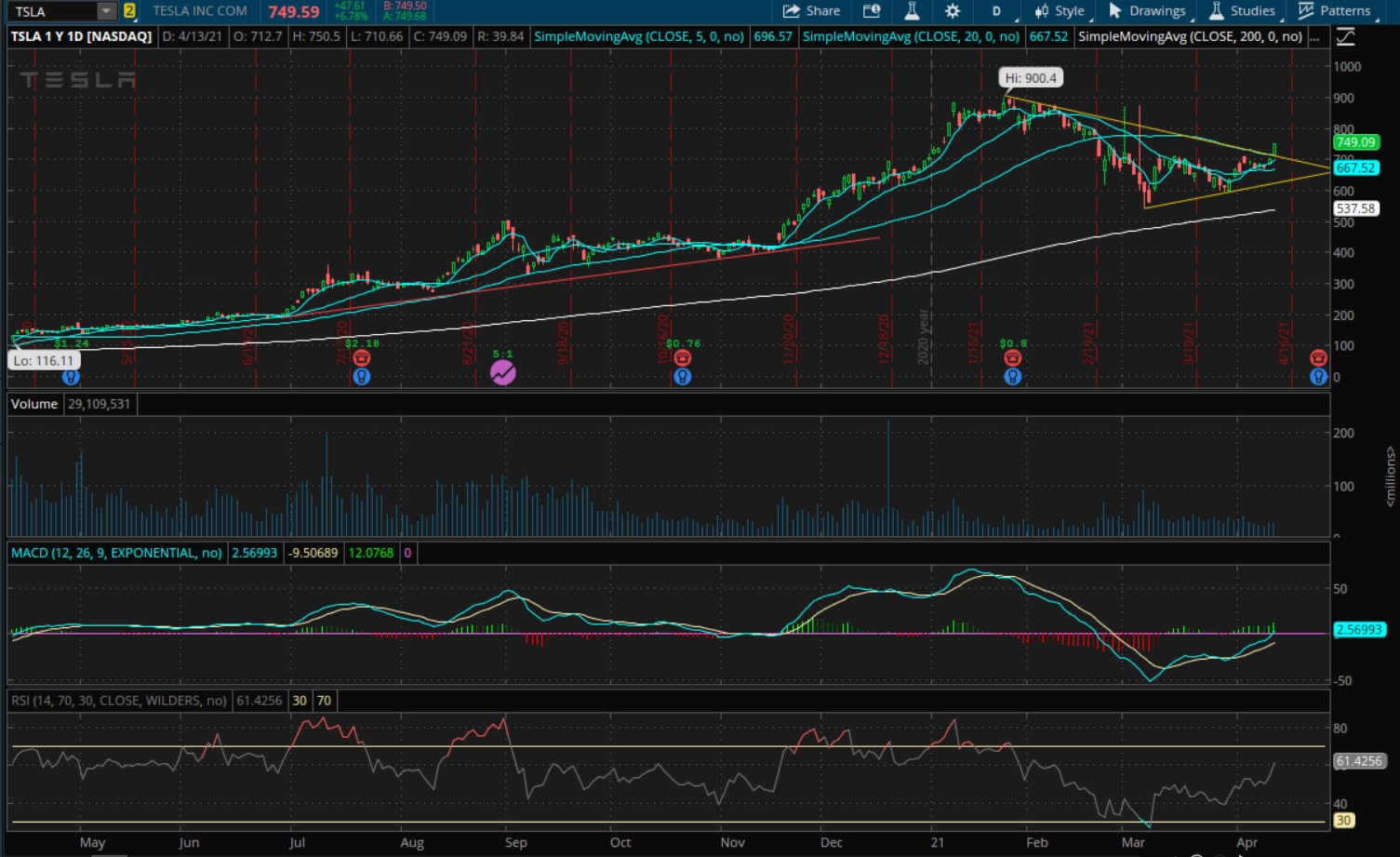Click the TESLA INC COM company name
The width and height of the screenshot is (1400, 857).
point(200,11)
